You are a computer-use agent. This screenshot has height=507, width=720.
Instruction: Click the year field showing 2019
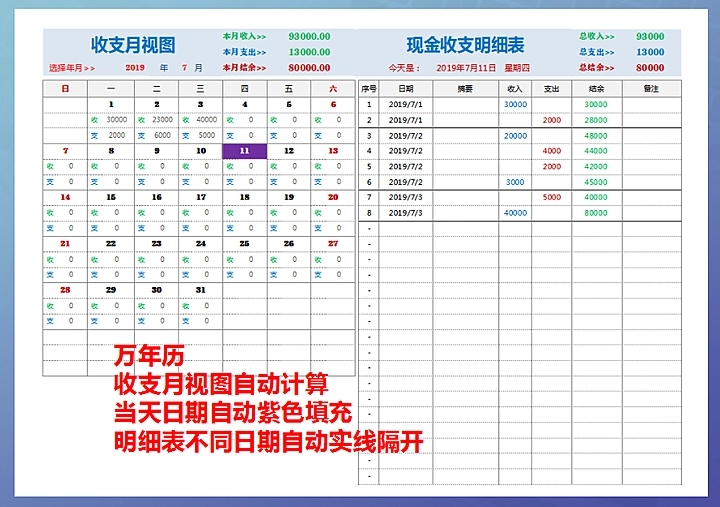[x=135, y=68]
